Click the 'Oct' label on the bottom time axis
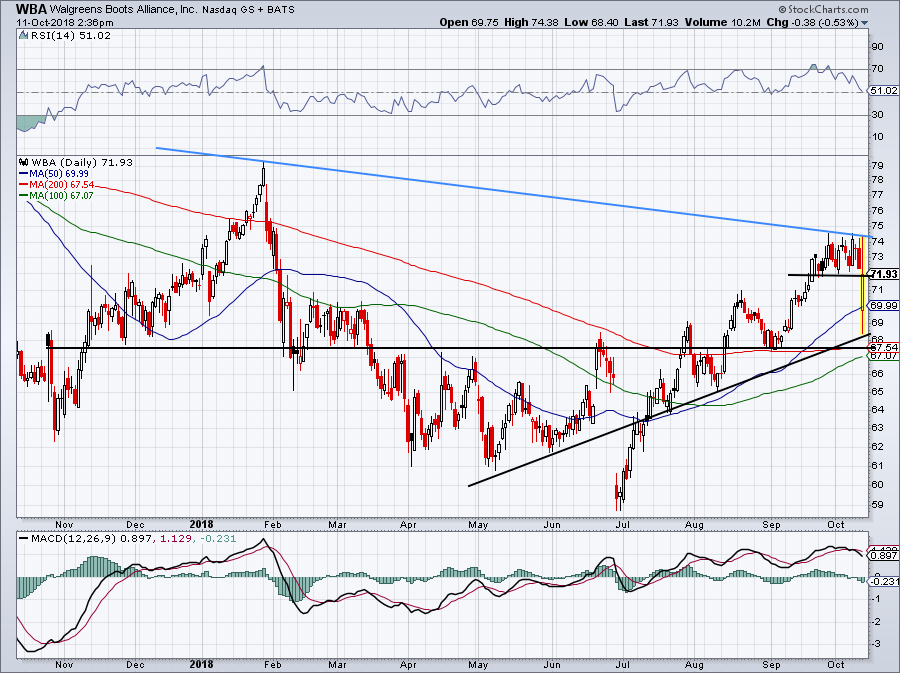900x673 pixels. (x=836, y=664)
